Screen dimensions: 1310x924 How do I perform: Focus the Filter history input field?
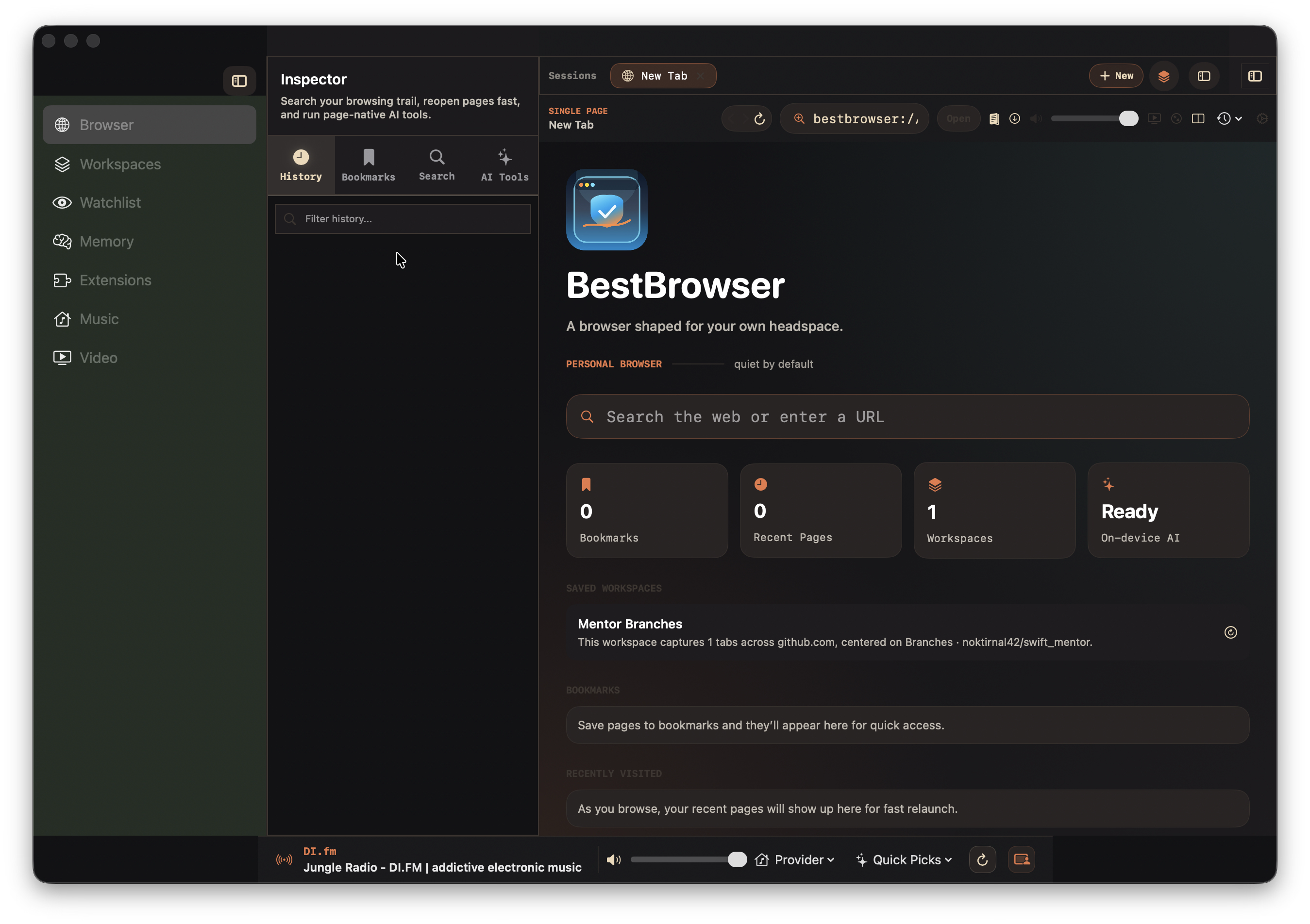click(x=403, y=219)
